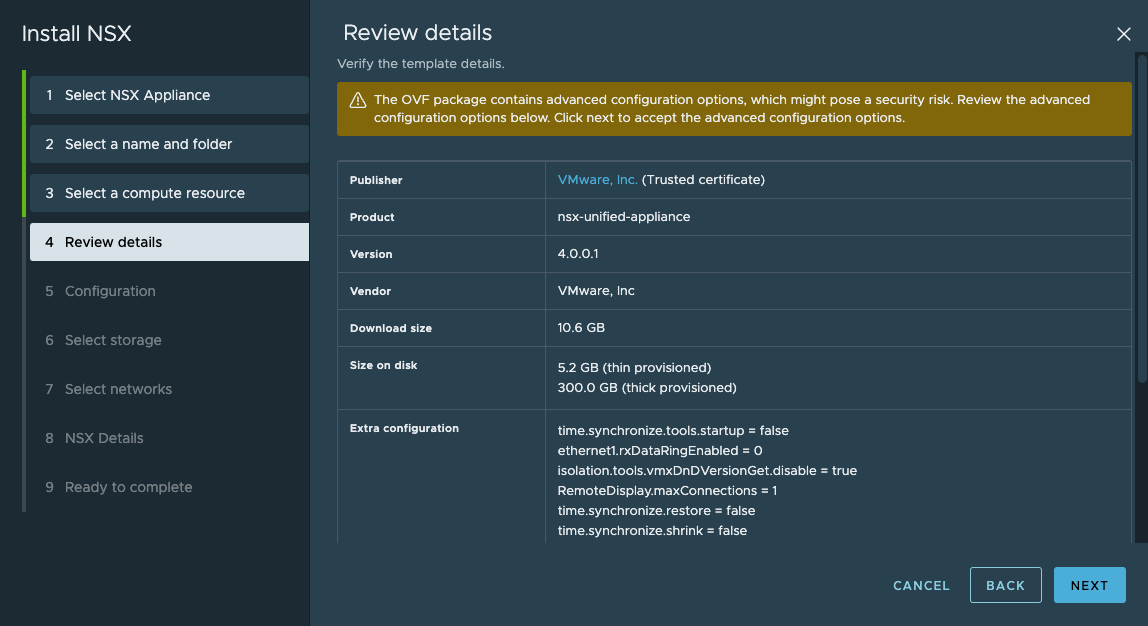Viewport: 1148px width, 626px height.
Task: Click the Install NSX title
Action: pyautogui.click(x=76, y=34)
